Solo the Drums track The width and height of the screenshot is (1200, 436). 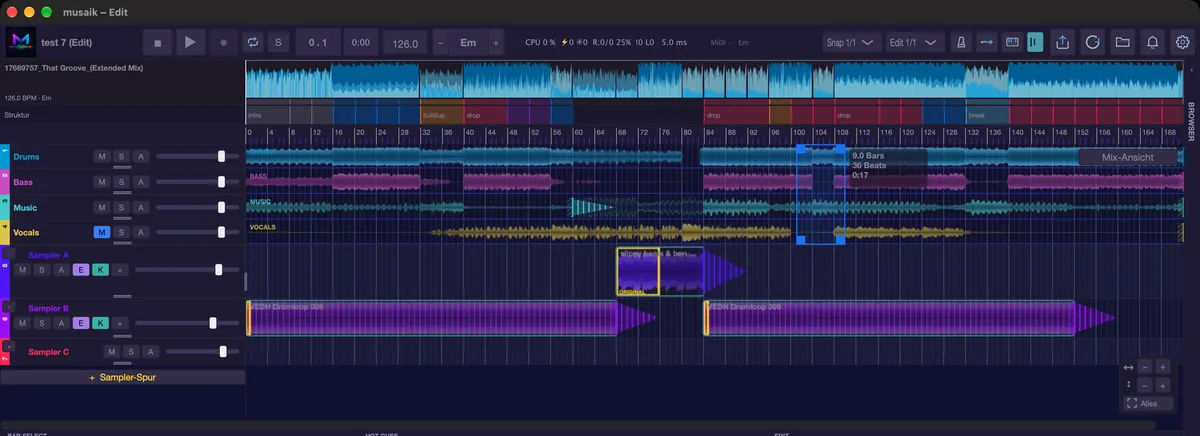121,156
